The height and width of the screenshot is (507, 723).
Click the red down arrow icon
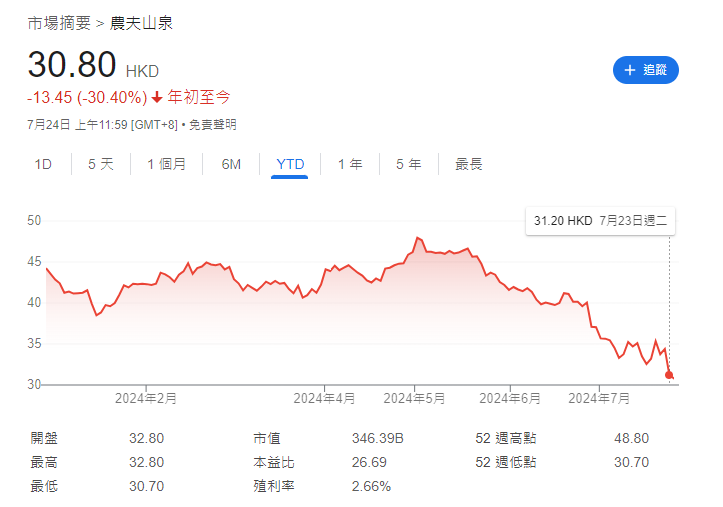pos(157,97)
